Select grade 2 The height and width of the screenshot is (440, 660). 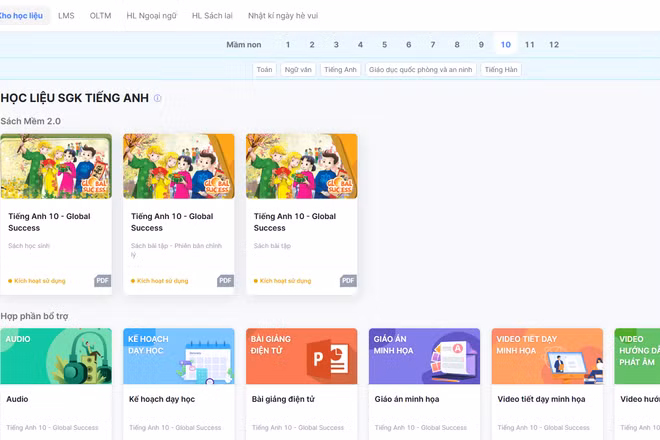click(x=312, y=45)
